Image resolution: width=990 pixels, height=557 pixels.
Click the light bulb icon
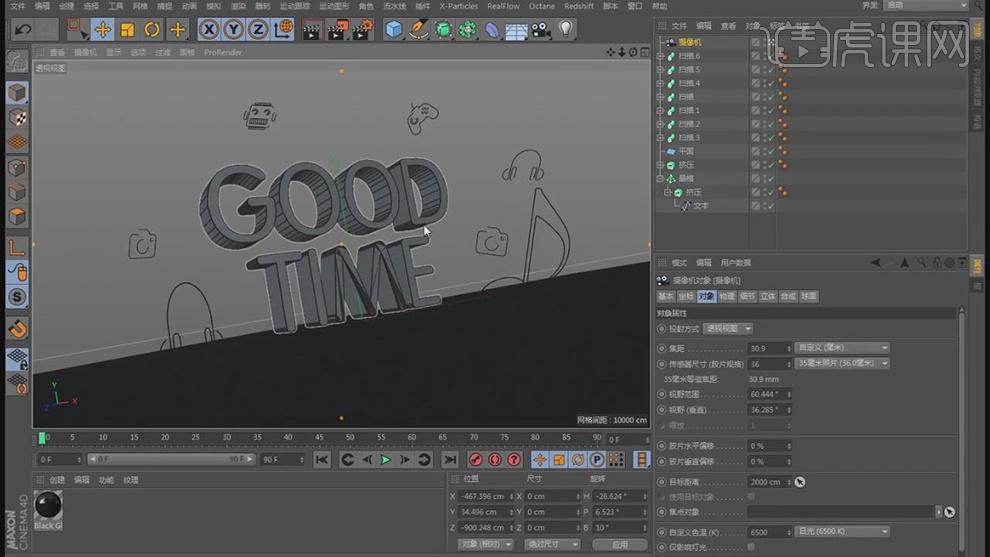tap(566, 29)
